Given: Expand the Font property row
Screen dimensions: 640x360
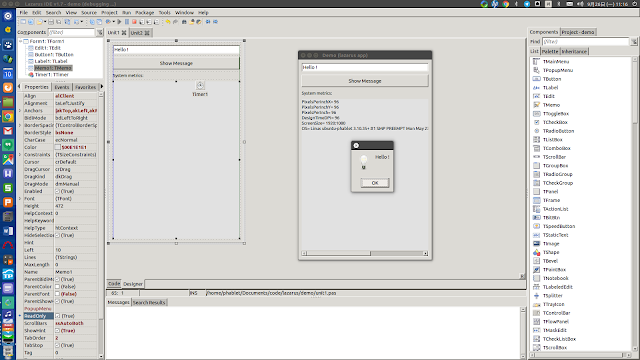Looking at the screenshot, I should 20,199.
